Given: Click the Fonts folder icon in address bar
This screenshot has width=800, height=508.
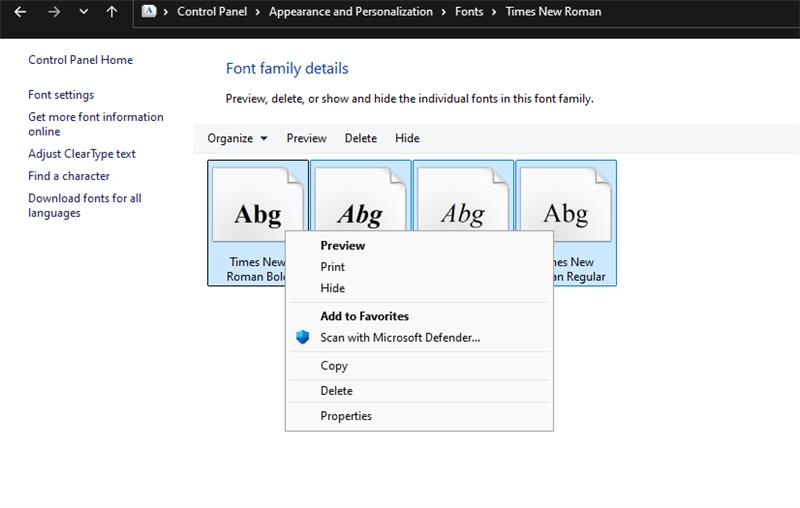Looking at the screenshot, I should pos(148,11).
